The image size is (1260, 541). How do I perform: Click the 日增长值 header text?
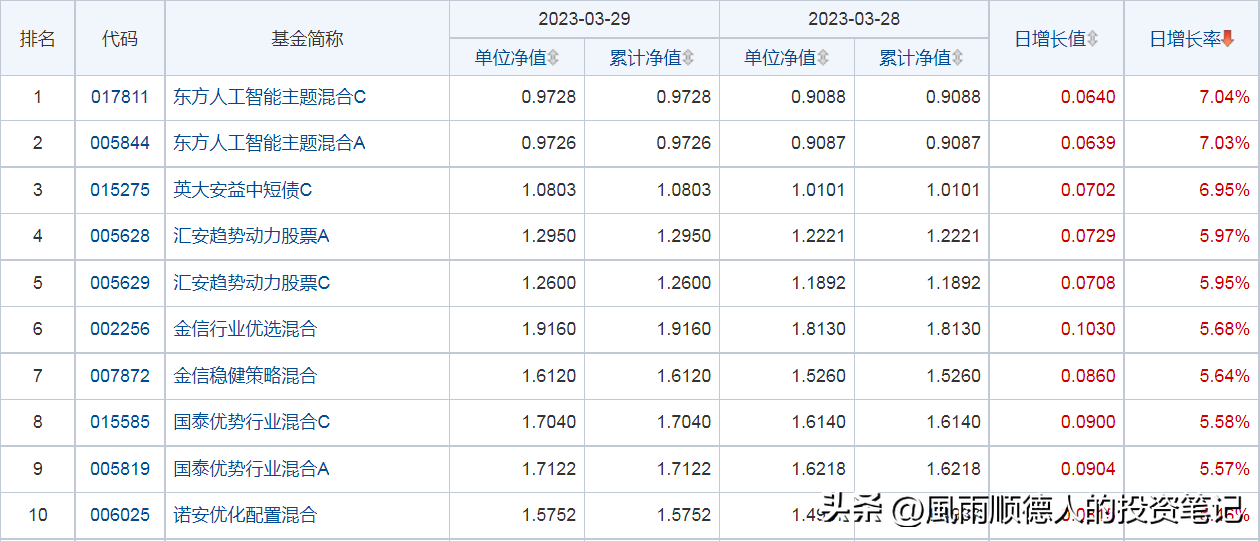[x=1050, y=39]
